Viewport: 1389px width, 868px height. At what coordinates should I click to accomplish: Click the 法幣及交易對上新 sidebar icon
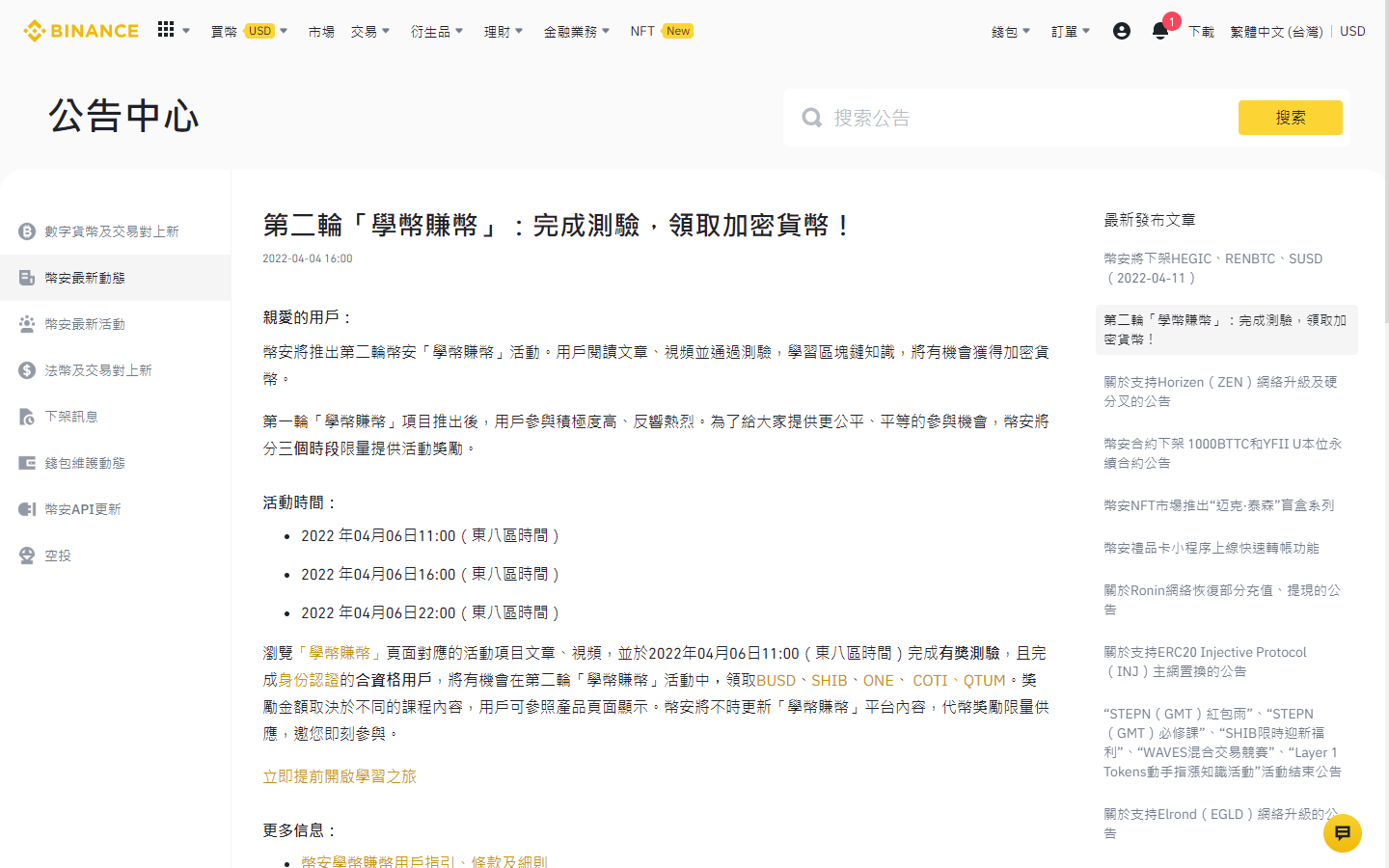[27, 370]
